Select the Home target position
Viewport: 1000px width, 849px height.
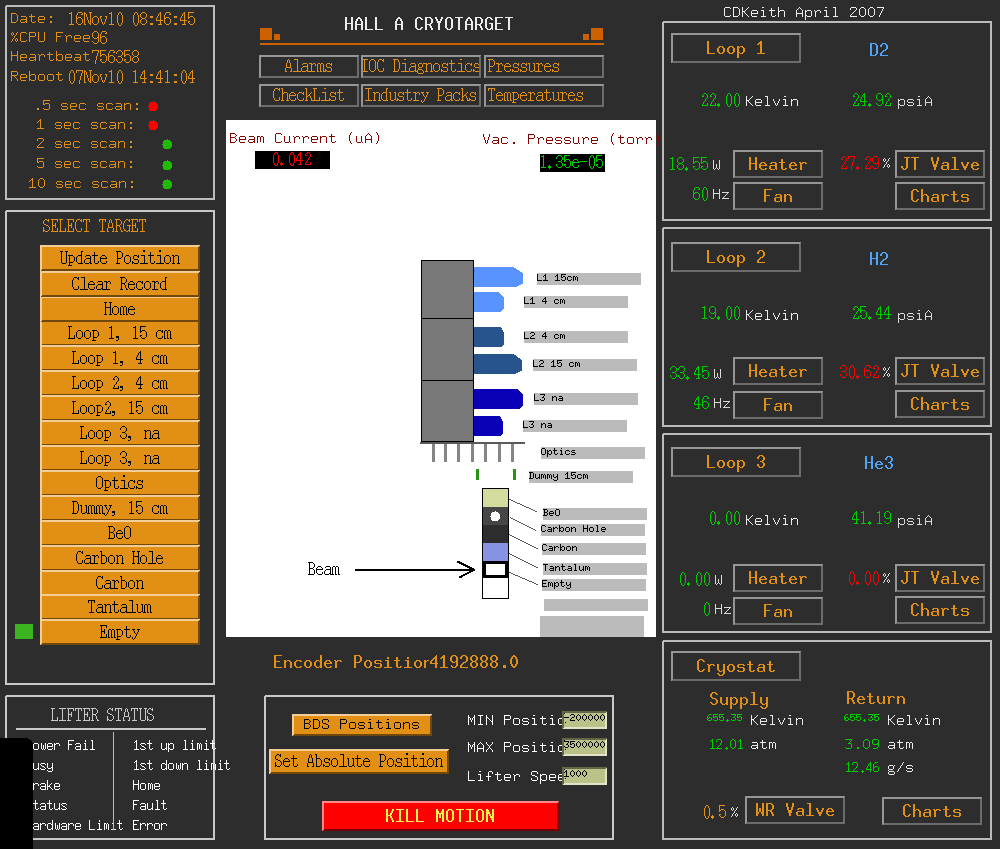(120, 309)
